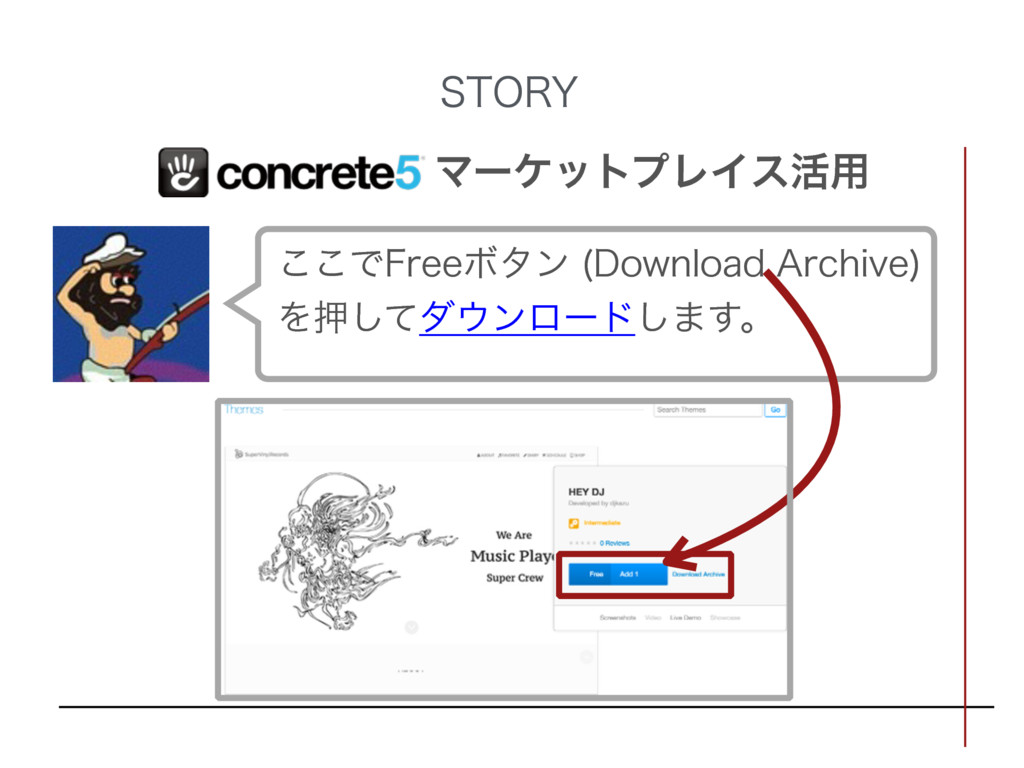Click the circular down-arrow icon below illustration
This screenshot has width=1024, height=768.
pyautogui.click(x=411, y=628)
